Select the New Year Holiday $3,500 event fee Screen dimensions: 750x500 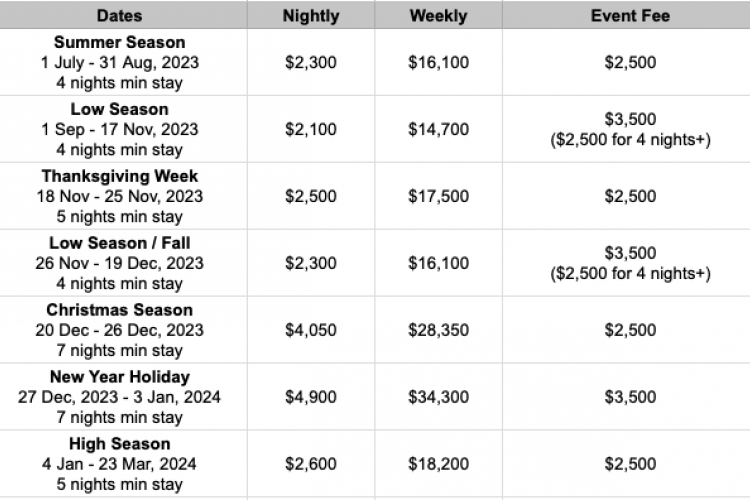[630, 397]
